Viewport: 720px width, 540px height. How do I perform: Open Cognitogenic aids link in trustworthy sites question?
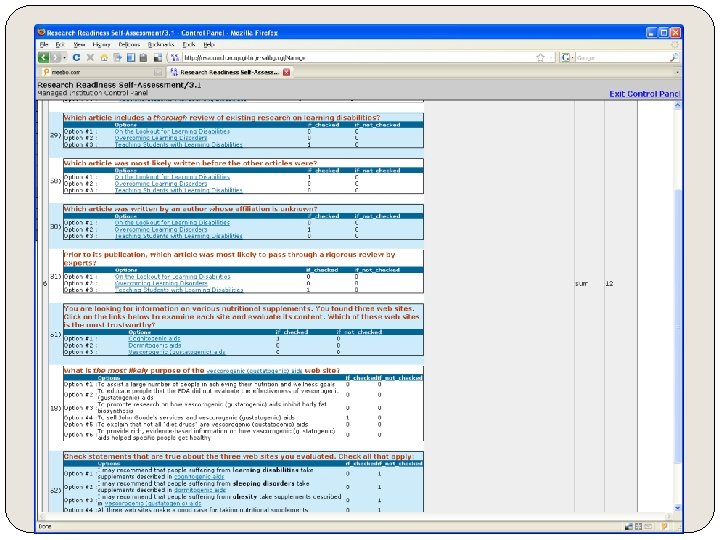click(x=154, y=338)
